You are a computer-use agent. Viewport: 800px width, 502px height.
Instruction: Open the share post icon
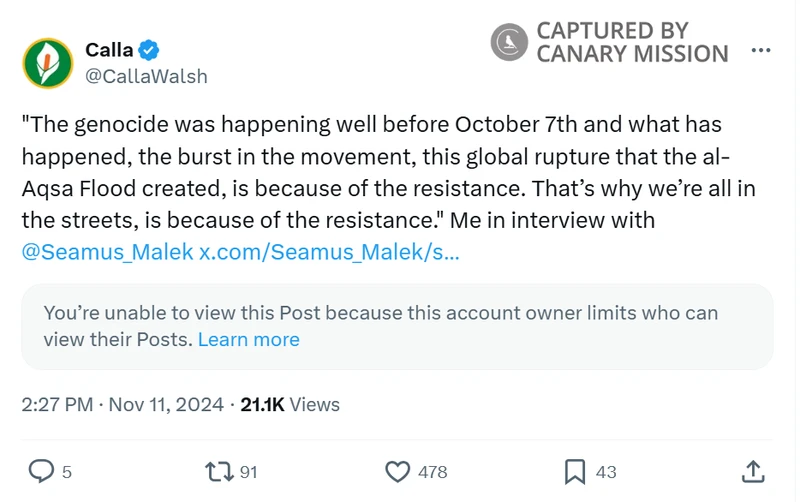coord(754,471)
